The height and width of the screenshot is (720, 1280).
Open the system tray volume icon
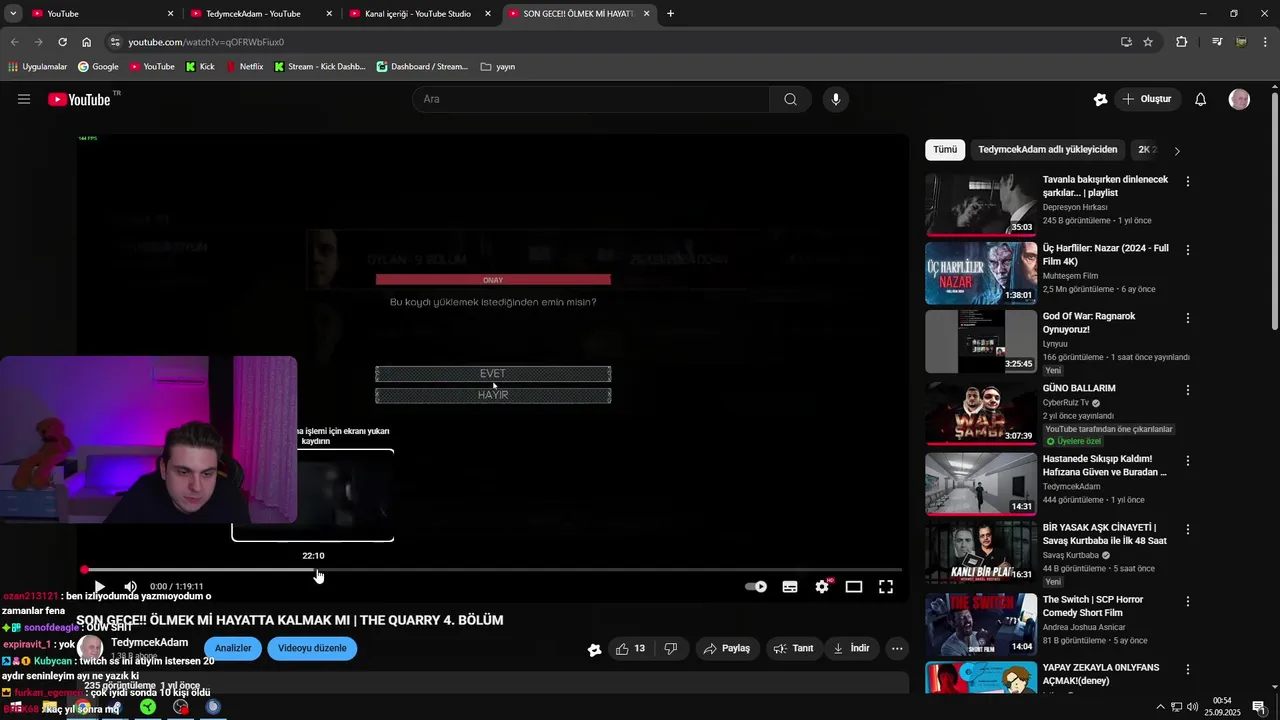(1193, 707)
